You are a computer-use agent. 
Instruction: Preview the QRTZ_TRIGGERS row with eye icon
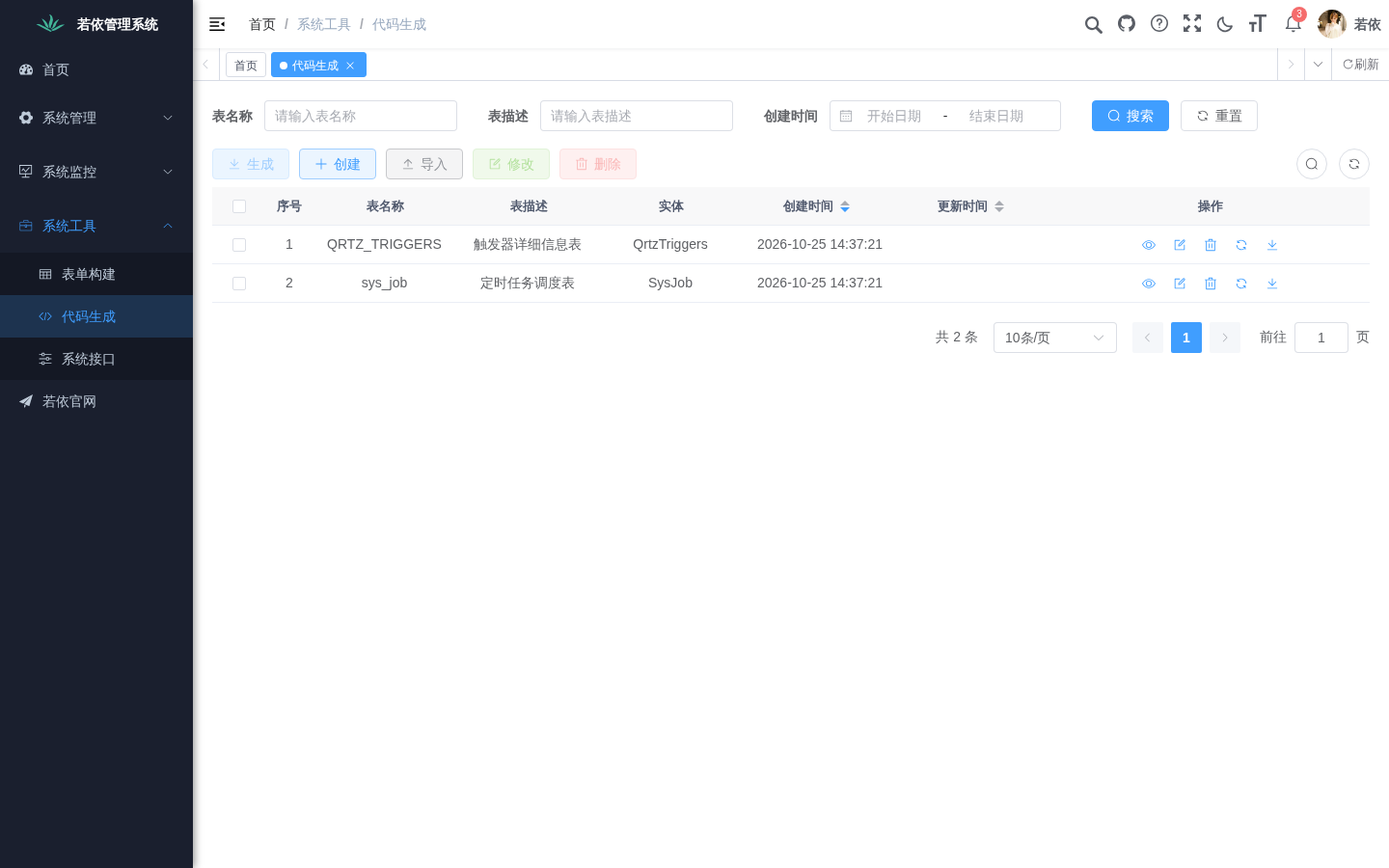tap(1149, 245)
